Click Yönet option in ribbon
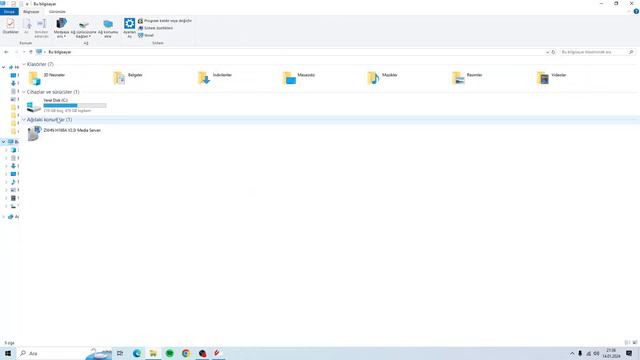Screen dimensions: 640x360 click(146, 36)
